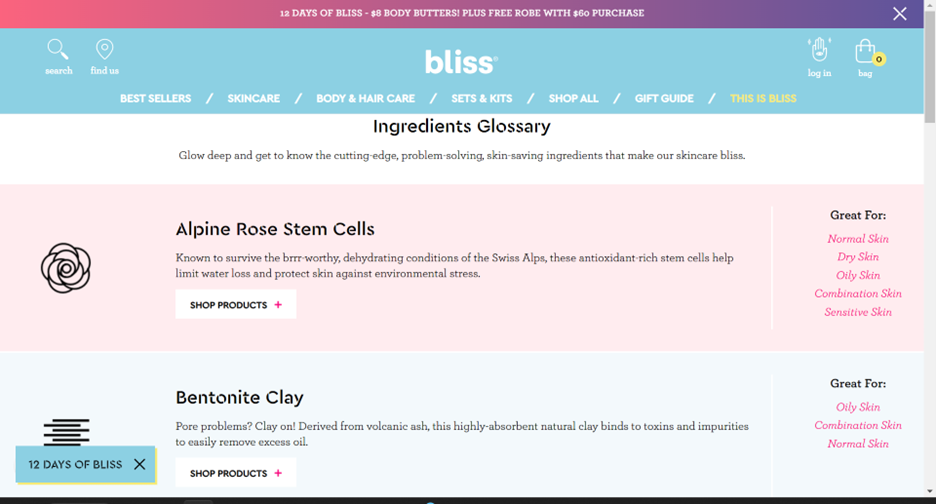The image size is (936, 504).
Task: Expand Shop Products under Bentonite Clay
Action: pos(236,473)
